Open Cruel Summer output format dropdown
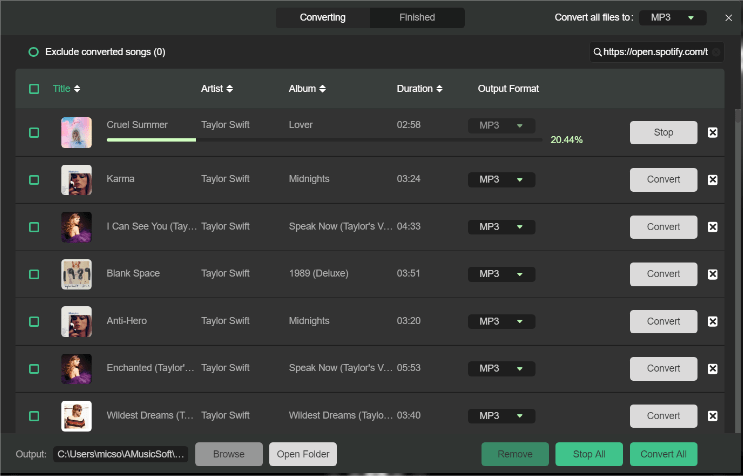The image size is (744, 476). point(502,126)
